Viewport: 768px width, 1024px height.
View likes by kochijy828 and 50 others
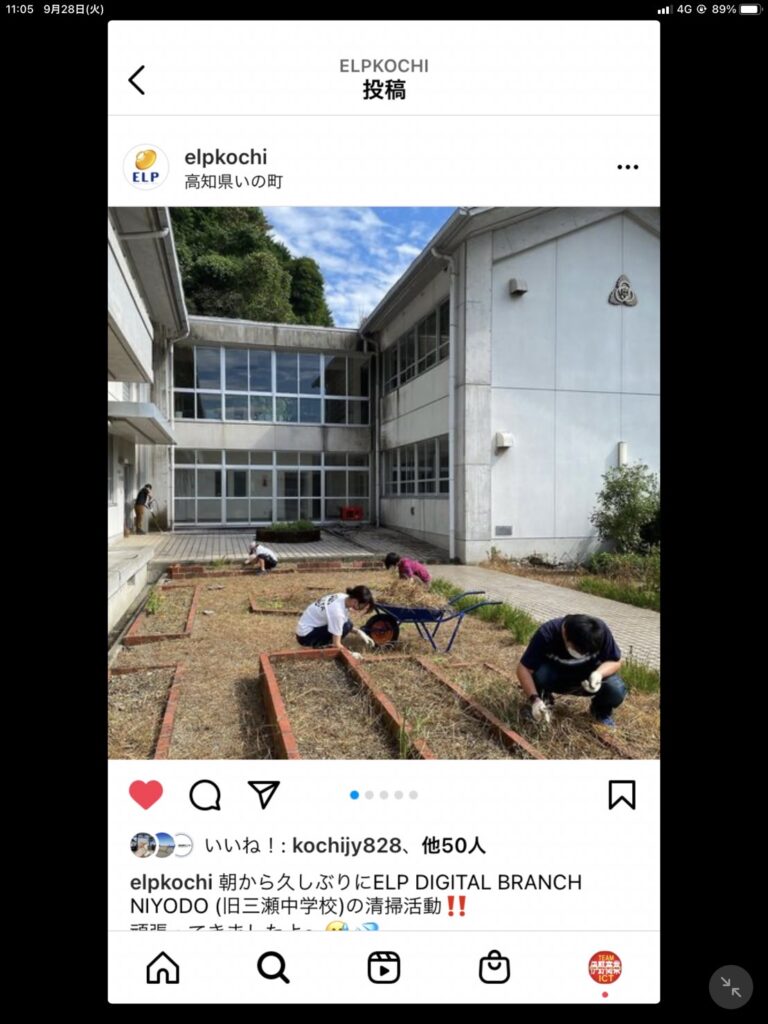click(345, 846)
